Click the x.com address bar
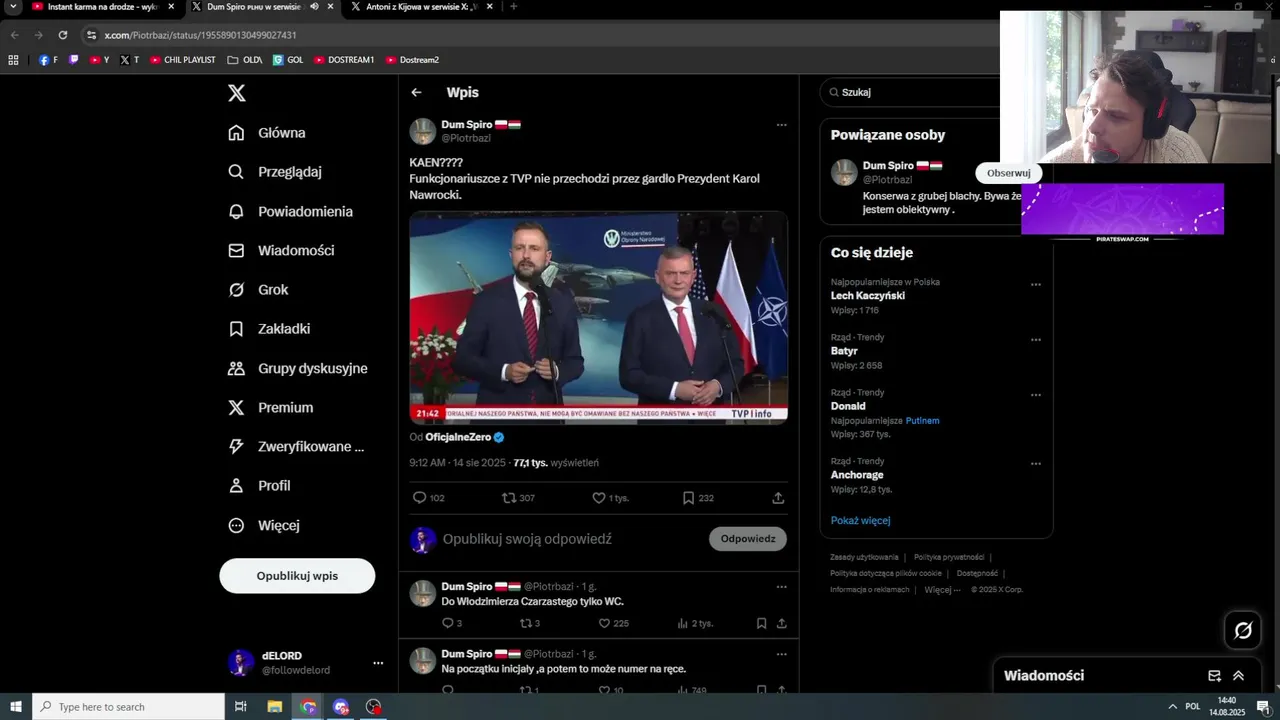Image resolution: width=1280 pixels, height=720 pixels. pyautogui.click(x=540, y=35)
